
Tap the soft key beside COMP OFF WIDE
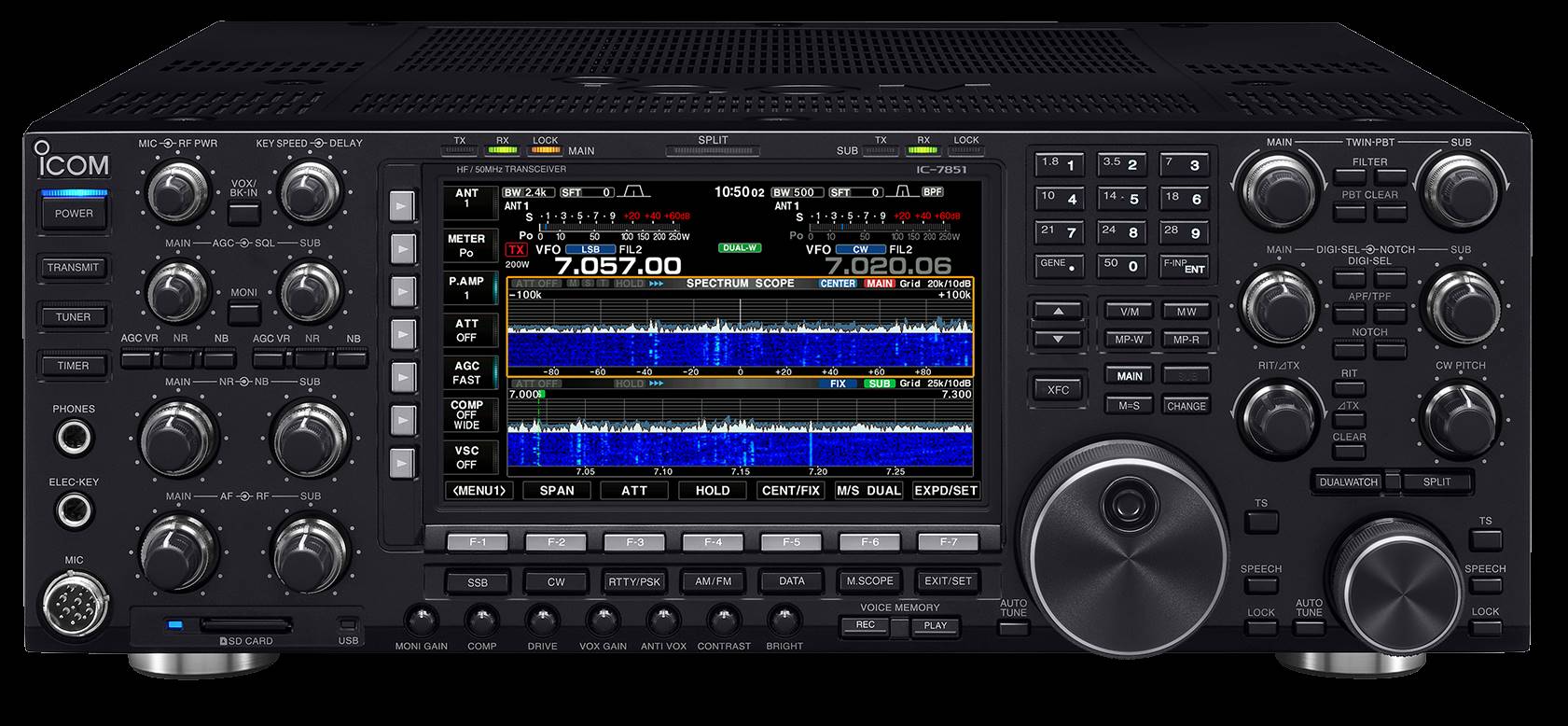[402, 419]
